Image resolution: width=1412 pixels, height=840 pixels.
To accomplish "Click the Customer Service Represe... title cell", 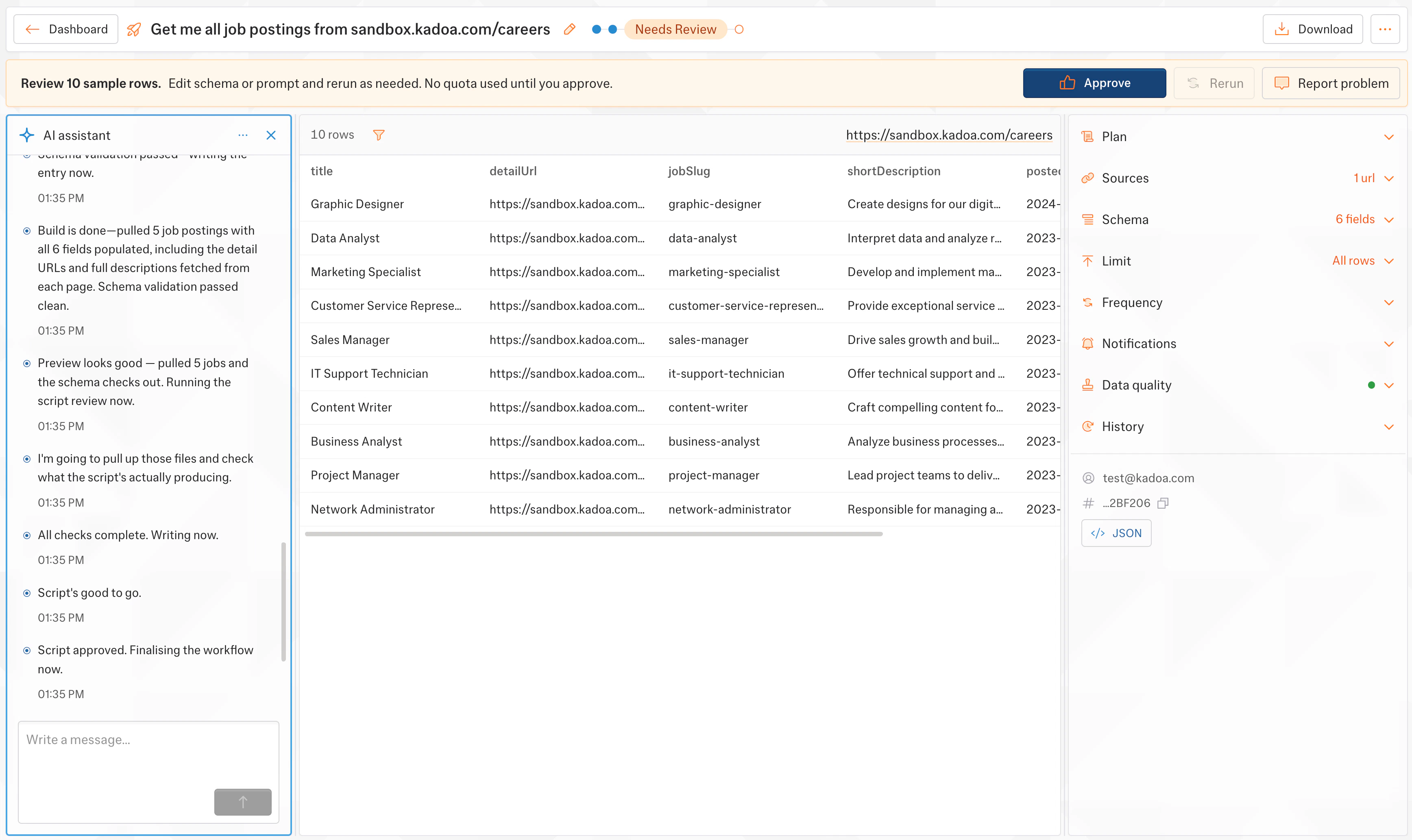I will 386,306.
